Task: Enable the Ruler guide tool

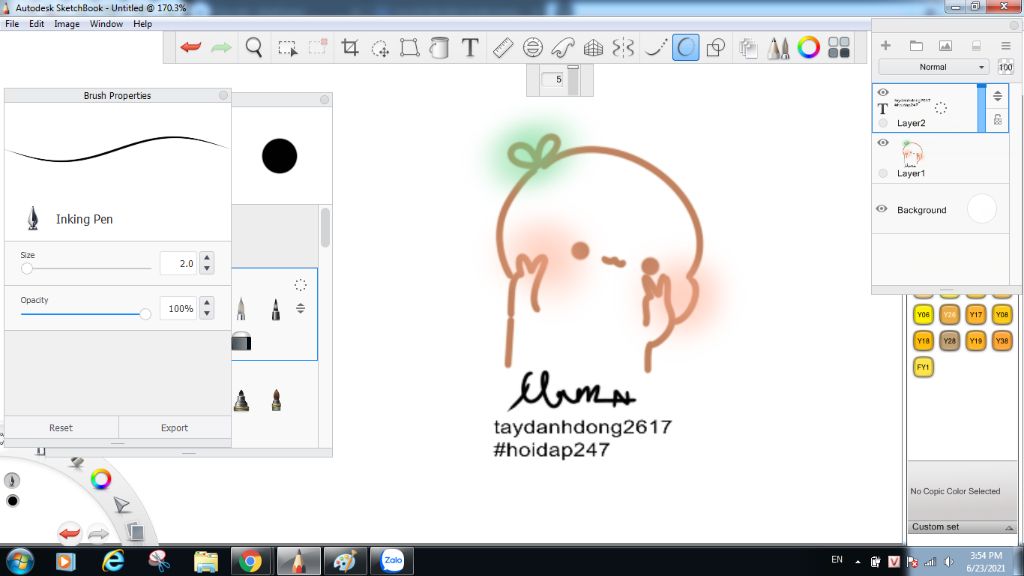Action: click(502, 47)
